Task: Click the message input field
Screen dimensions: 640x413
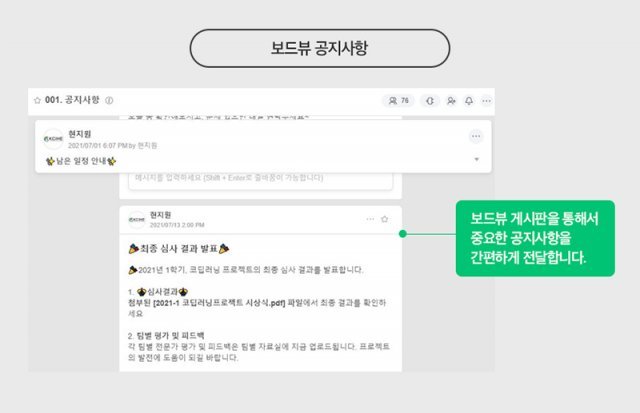Action: (260, 180)
